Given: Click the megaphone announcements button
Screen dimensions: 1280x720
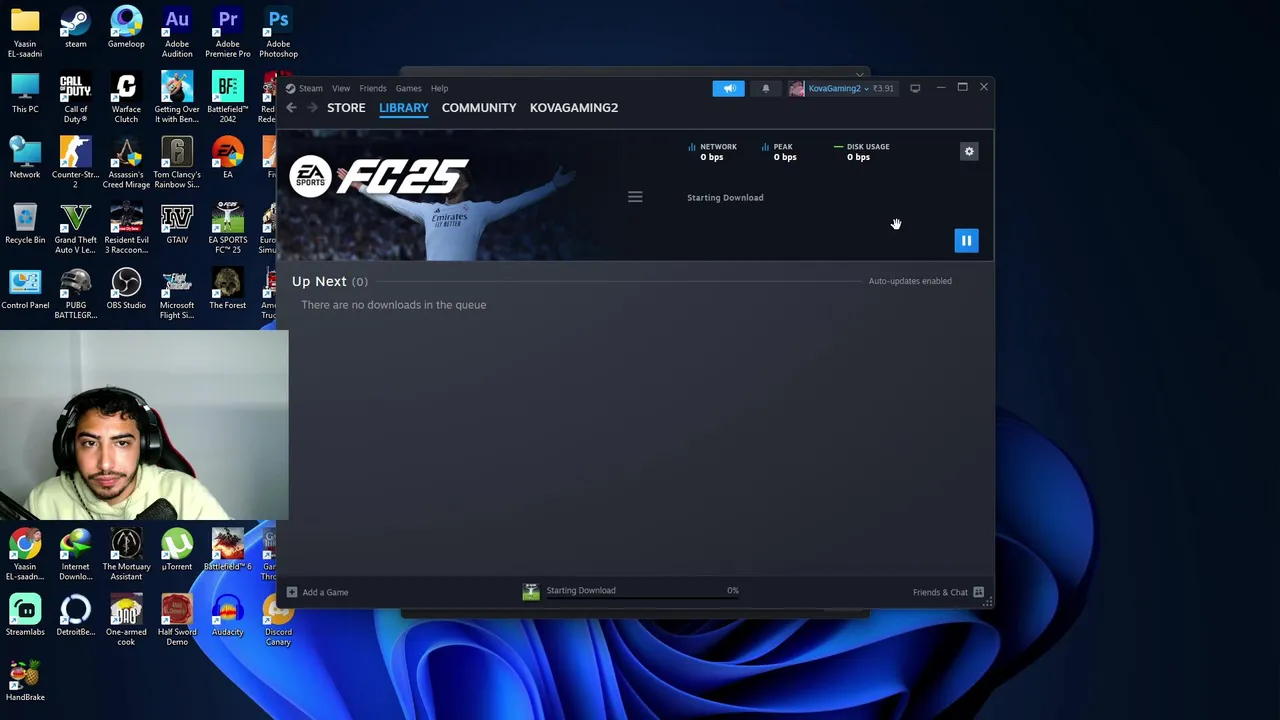Looking at the screenshot, I should pyautogui.click(x=728, y=88).
